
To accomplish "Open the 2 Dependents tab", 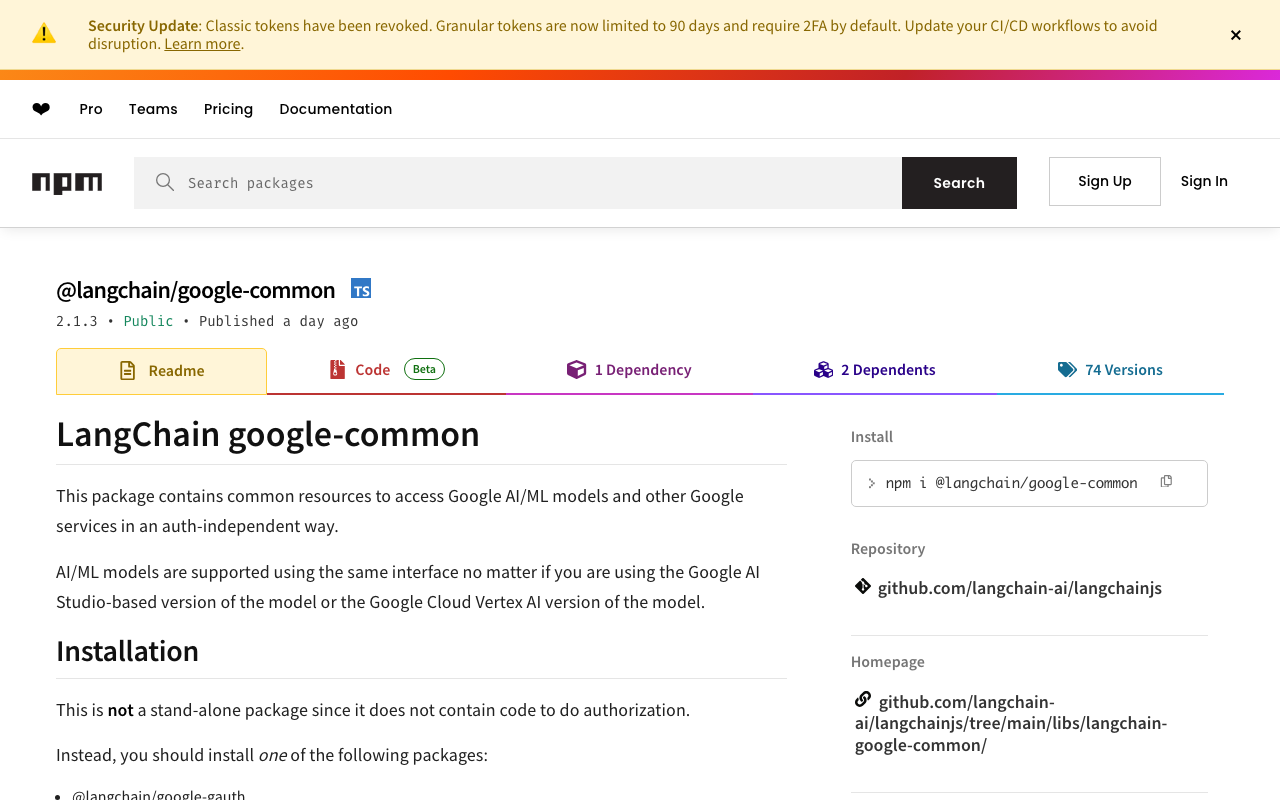I will click(875, 370).
